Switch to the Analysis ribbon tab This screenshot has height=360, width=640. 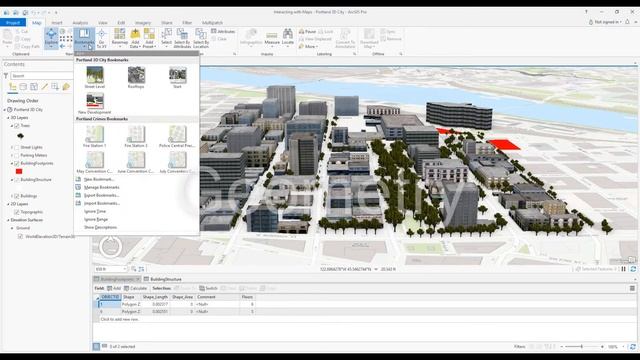coord(80,23)
